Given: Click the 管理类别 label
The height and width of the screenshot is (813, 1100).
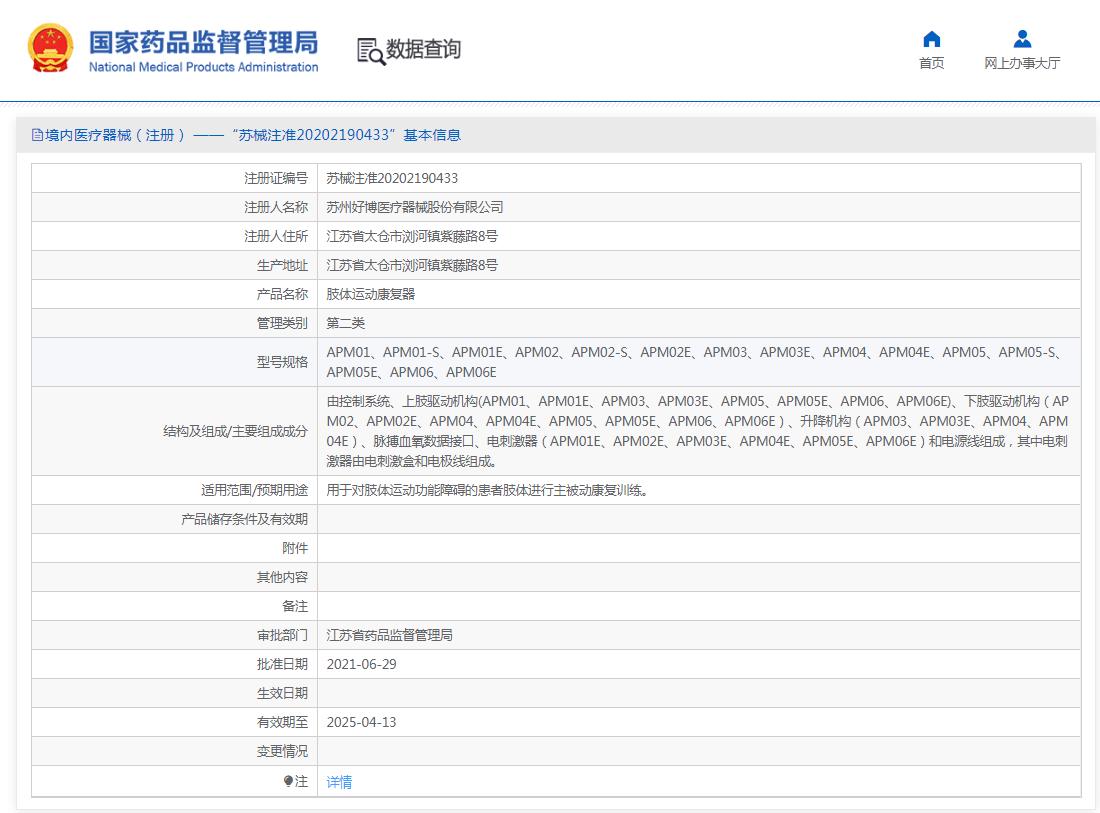Looking at the screenshot, I should (282, 323).
